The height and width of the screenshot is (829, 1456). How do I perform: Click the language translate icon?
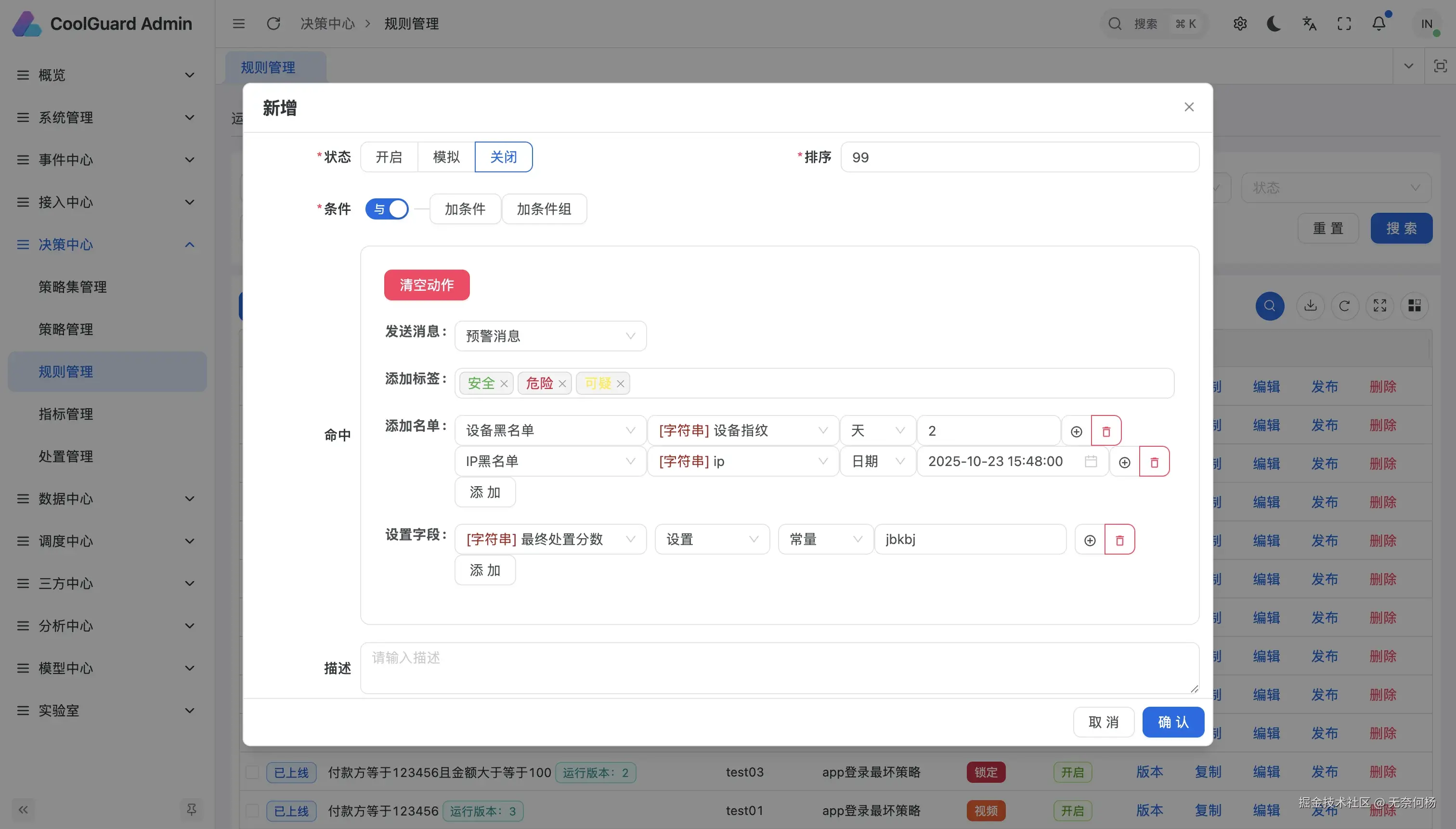pos(1309,24)
